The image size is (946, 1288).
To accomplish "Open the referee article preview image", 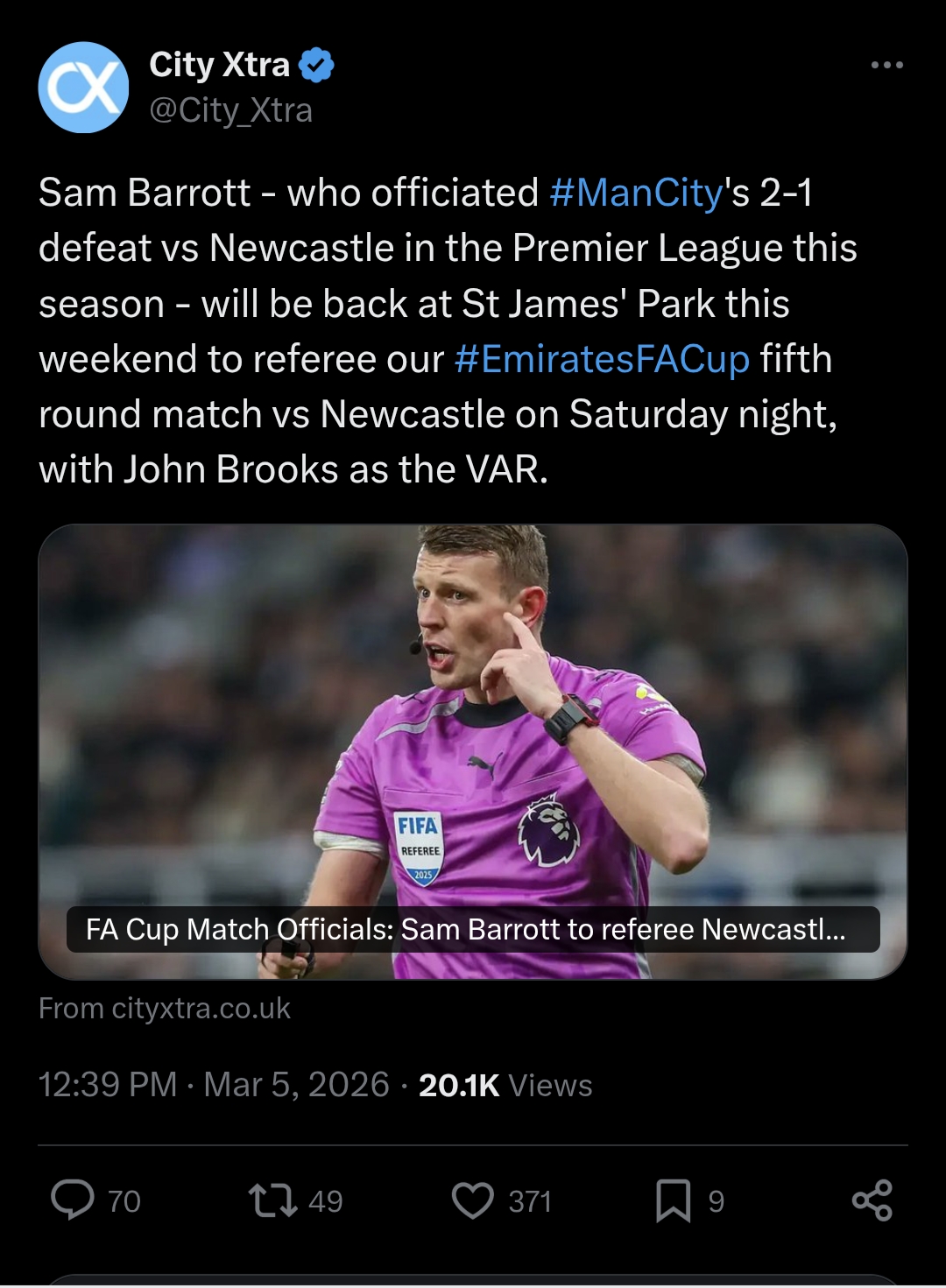I will point(473,718).
